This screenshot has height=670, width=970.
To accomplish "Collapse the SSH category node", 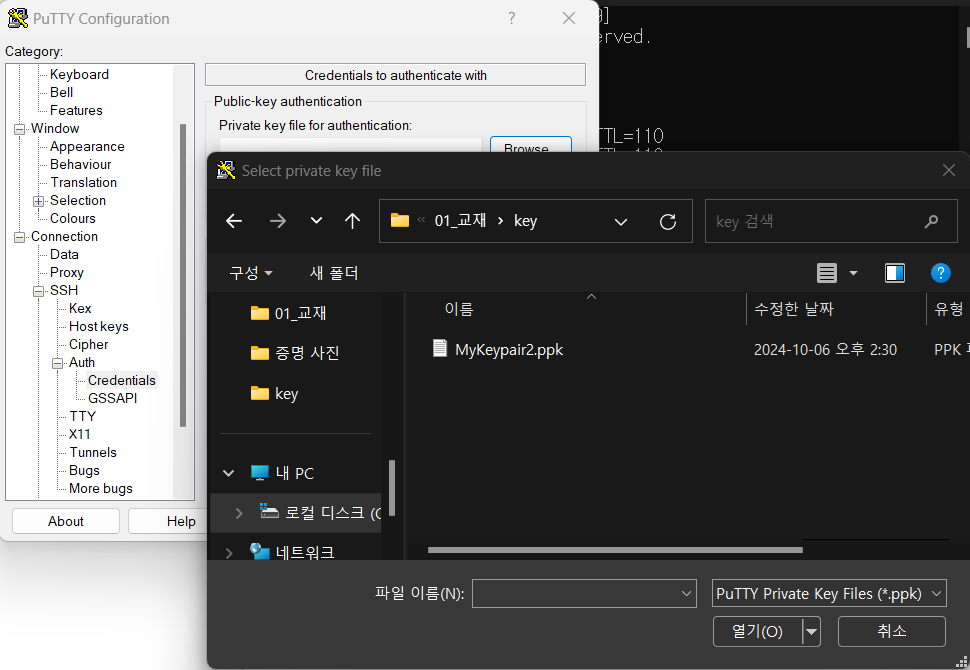I will coord(39,291).
